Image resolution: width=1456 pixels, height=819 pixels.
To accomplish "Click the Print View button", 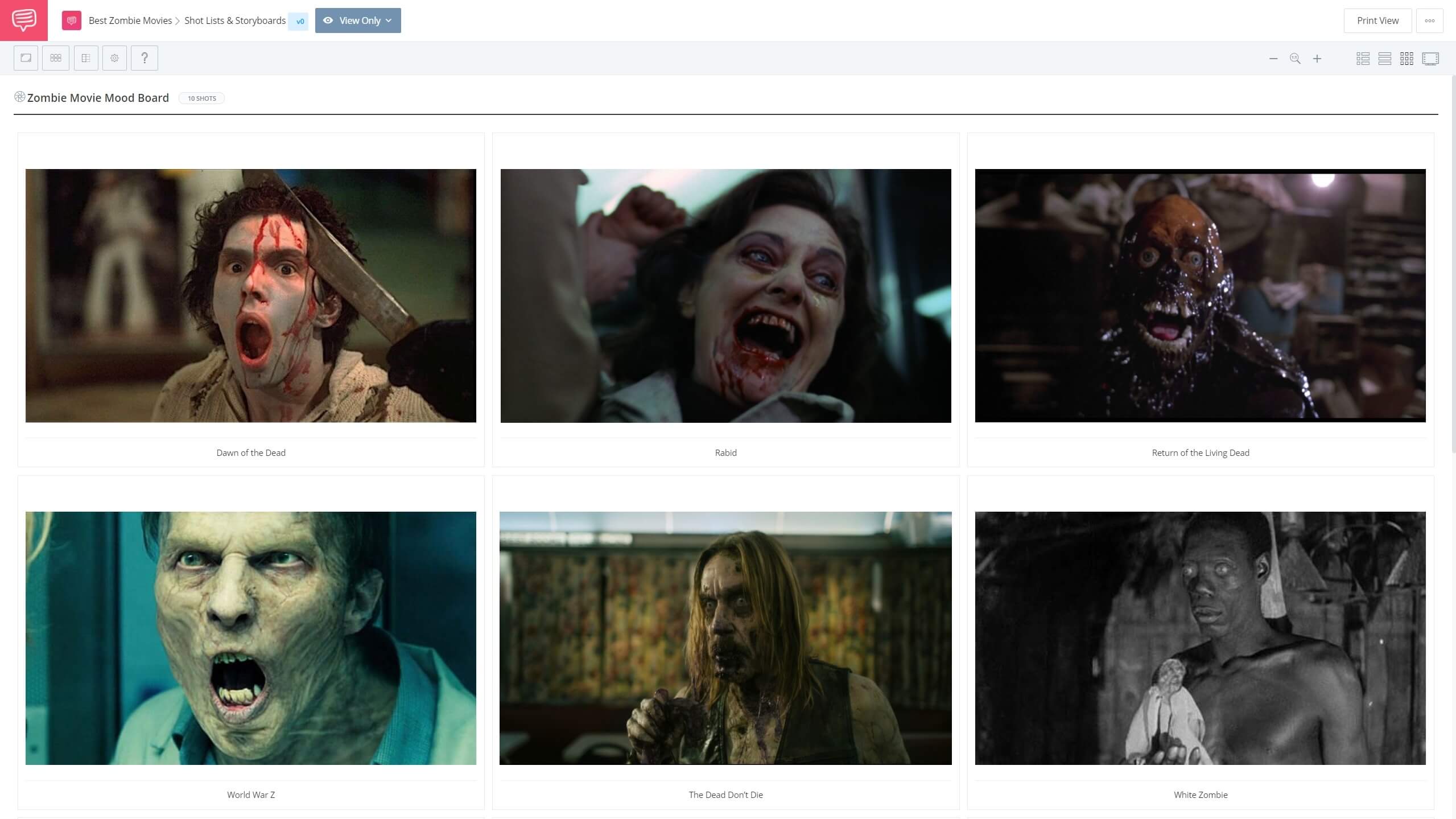I will click(x=1377, y=20).
